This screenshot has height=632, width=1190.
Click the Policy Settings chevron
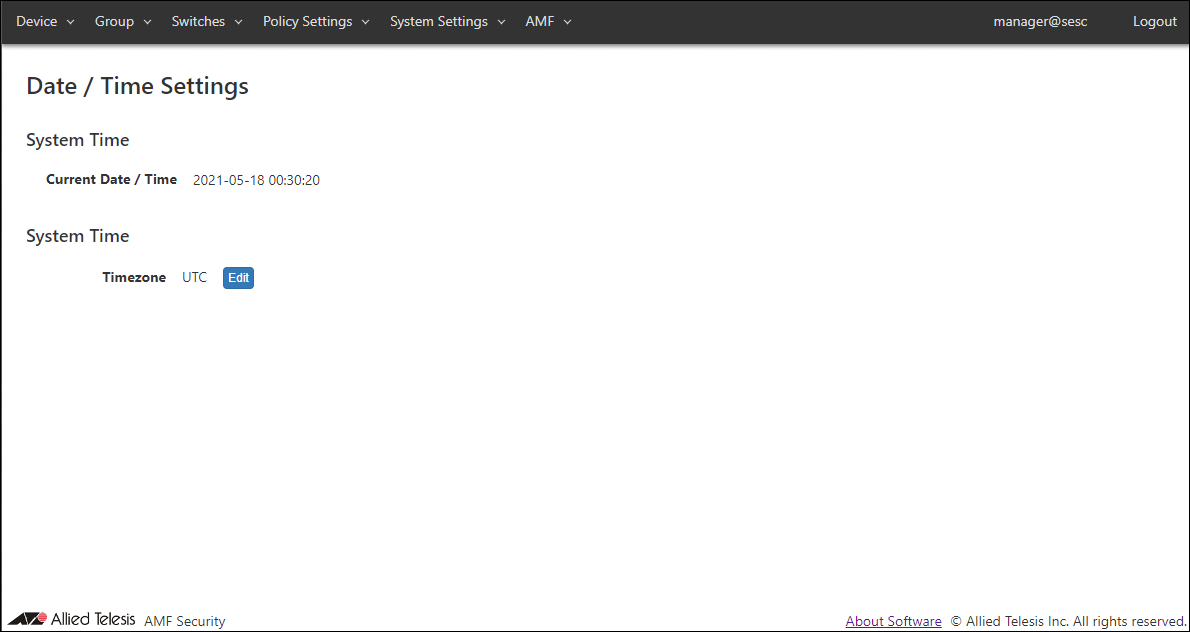pyautogui.click(x=366, y=22)
